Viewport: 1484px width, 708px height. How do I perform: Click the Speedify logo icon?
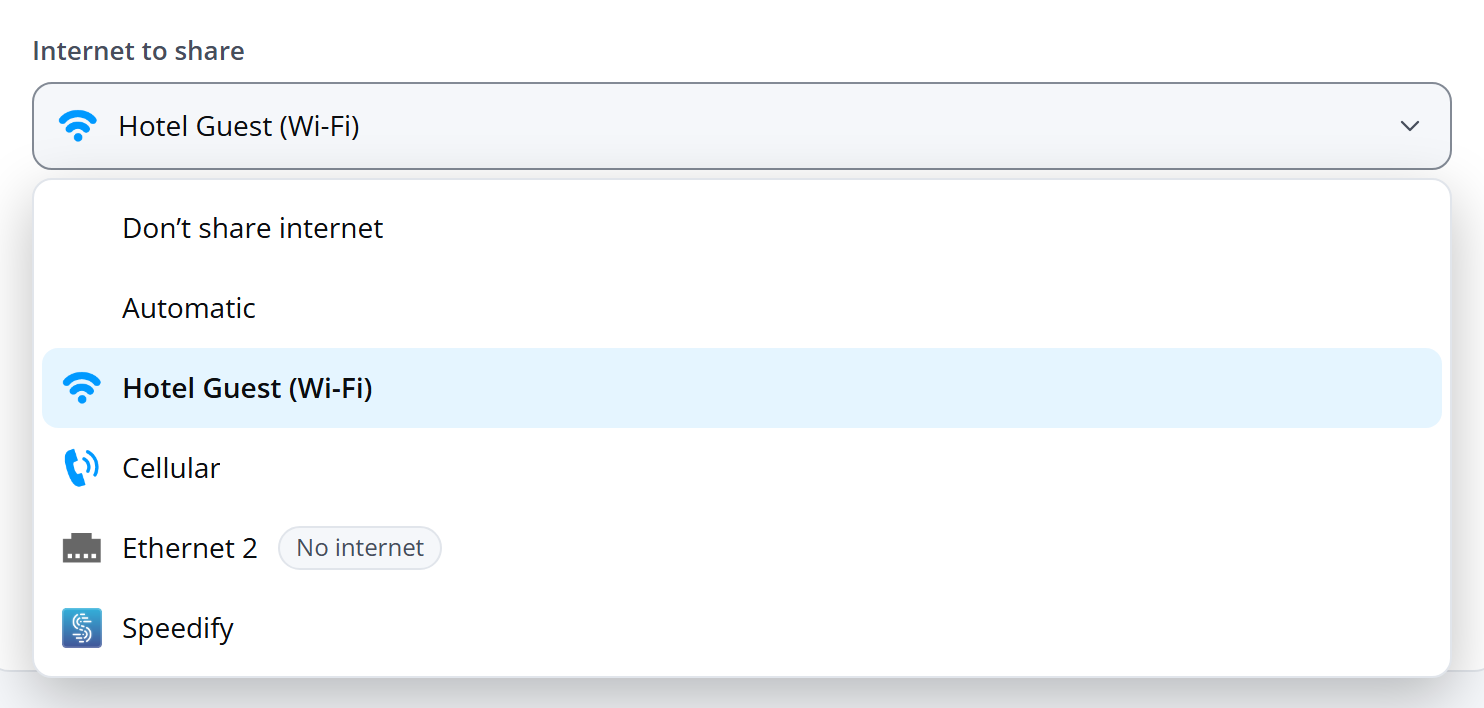pyautogui.click(x=82, y=628)
